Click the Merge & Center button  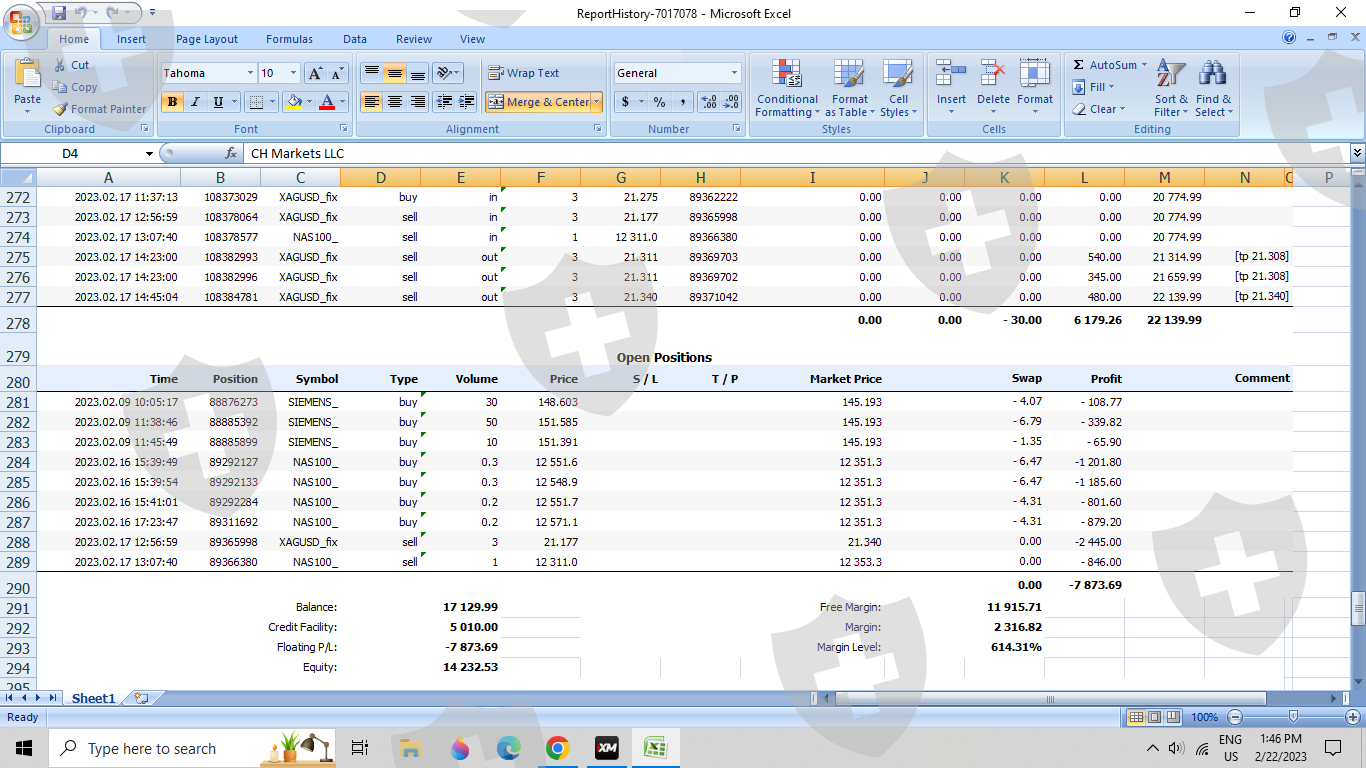[539, 102]
